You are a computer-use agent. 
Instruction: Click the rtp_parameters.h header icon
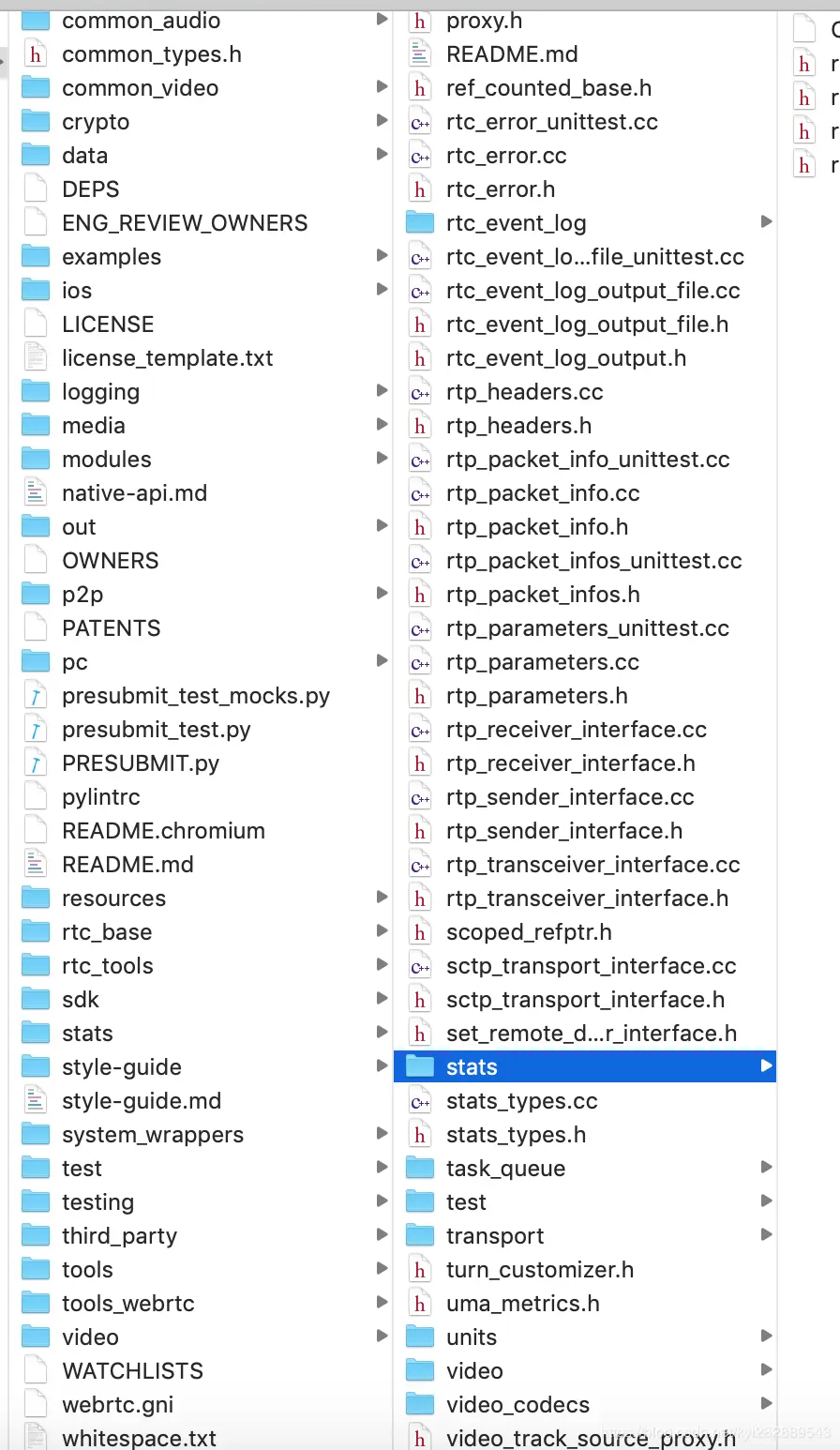pos(420,696)
